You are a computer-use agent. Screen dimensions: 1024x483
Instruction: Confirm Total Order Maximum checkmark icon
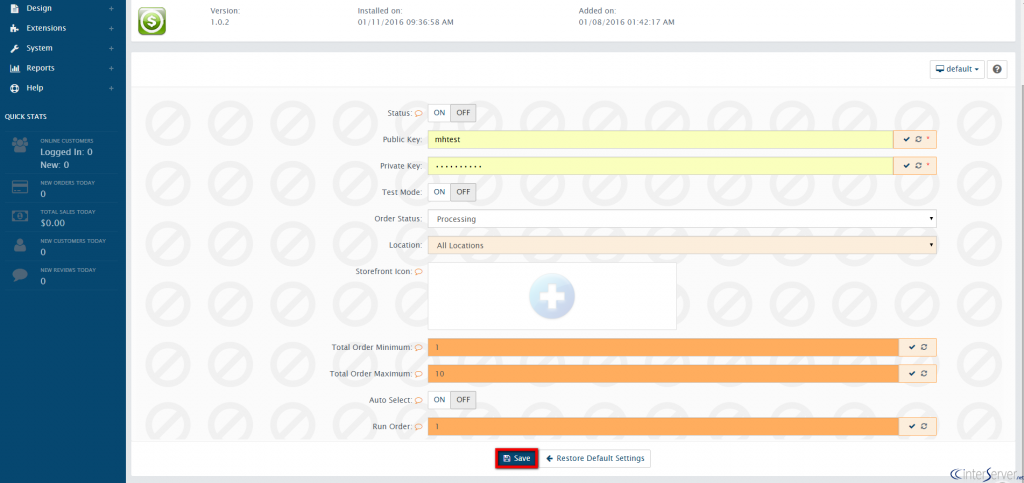[x=912, y=373]
